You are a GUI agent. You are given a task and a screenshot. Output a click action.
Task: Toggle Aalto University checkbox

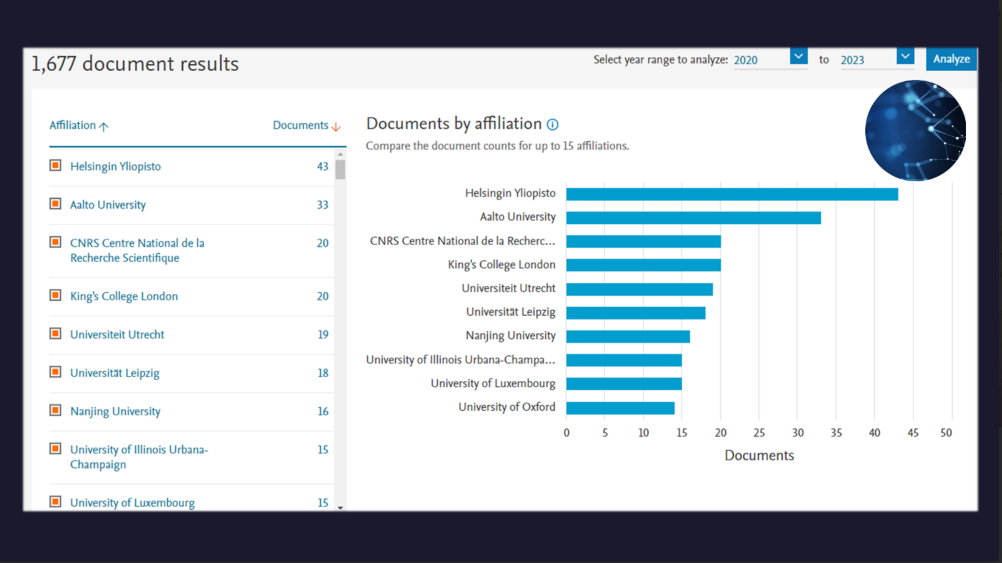(56, 204)
